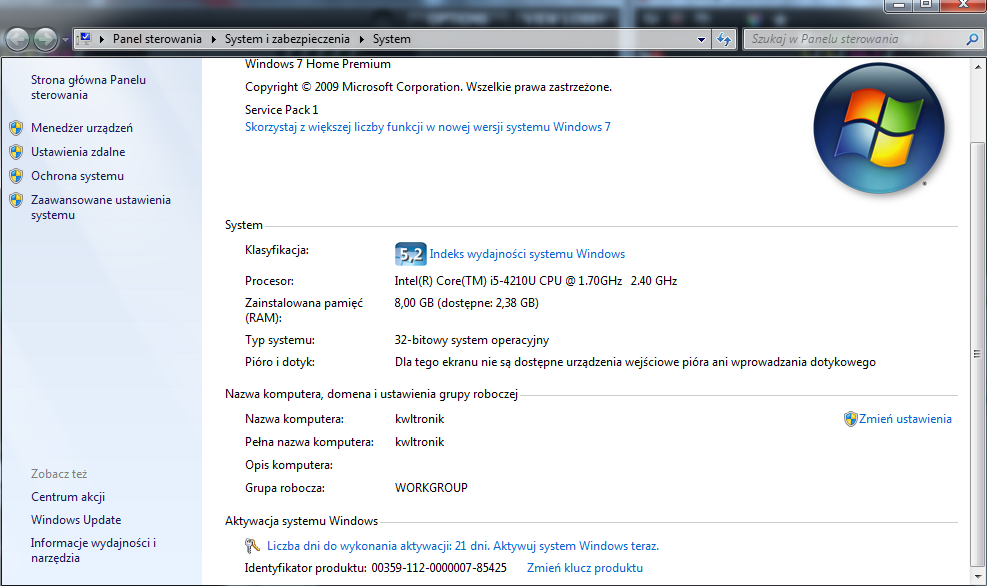
Task: Open Informacje wydajności i narzędzia link
Action: click(93, 550)
